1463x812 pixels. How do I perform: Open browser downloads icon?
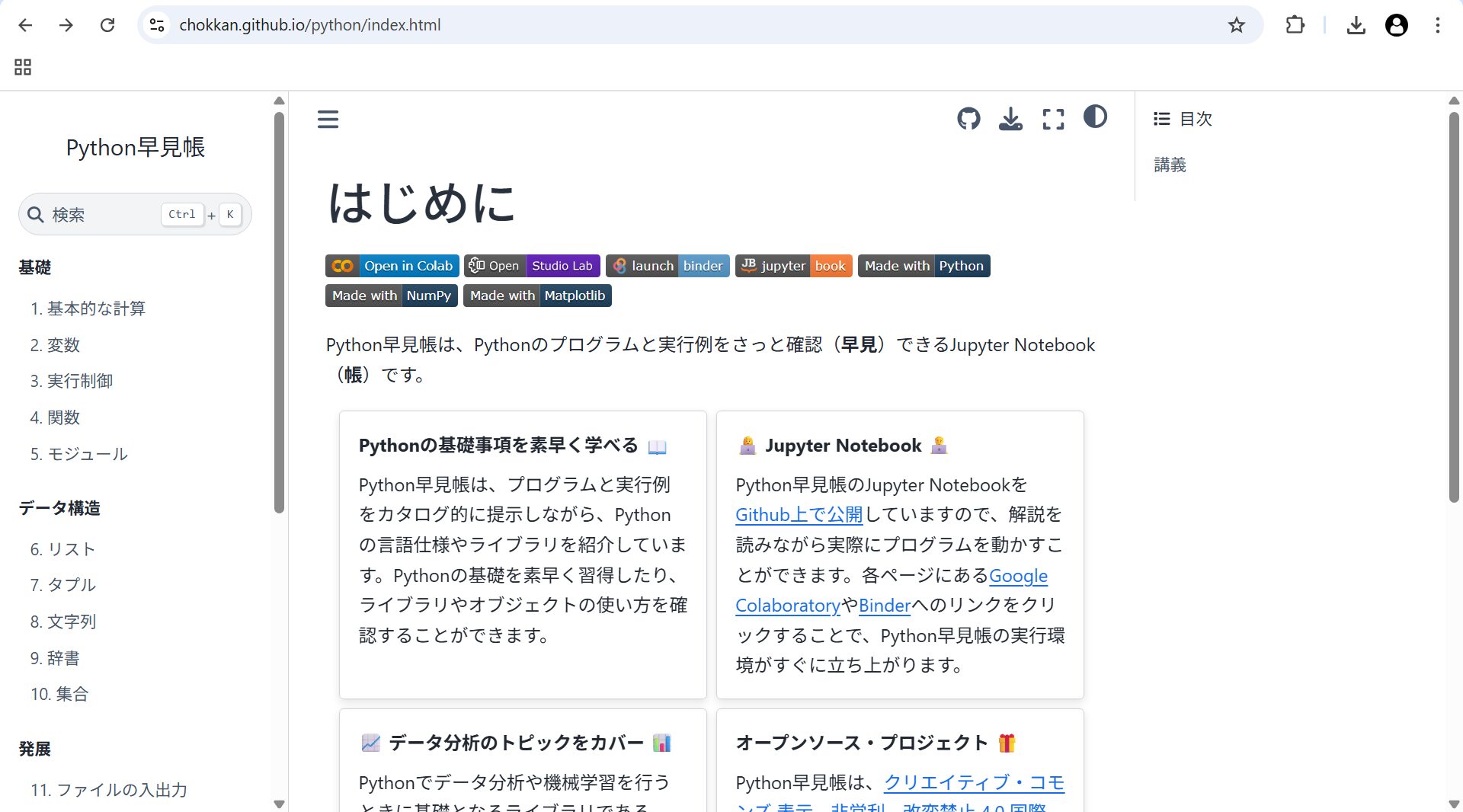coord(1356,25)
